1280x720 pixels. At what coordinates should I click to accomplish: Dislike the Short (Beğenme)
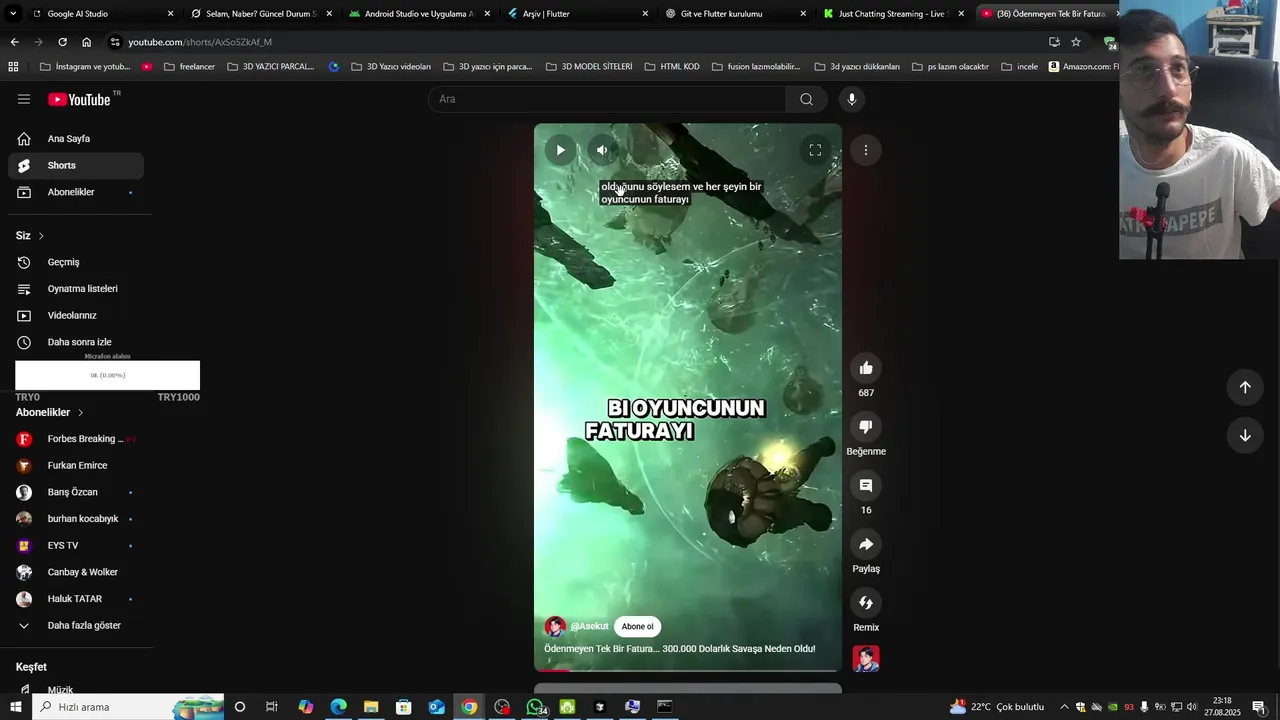866,427
